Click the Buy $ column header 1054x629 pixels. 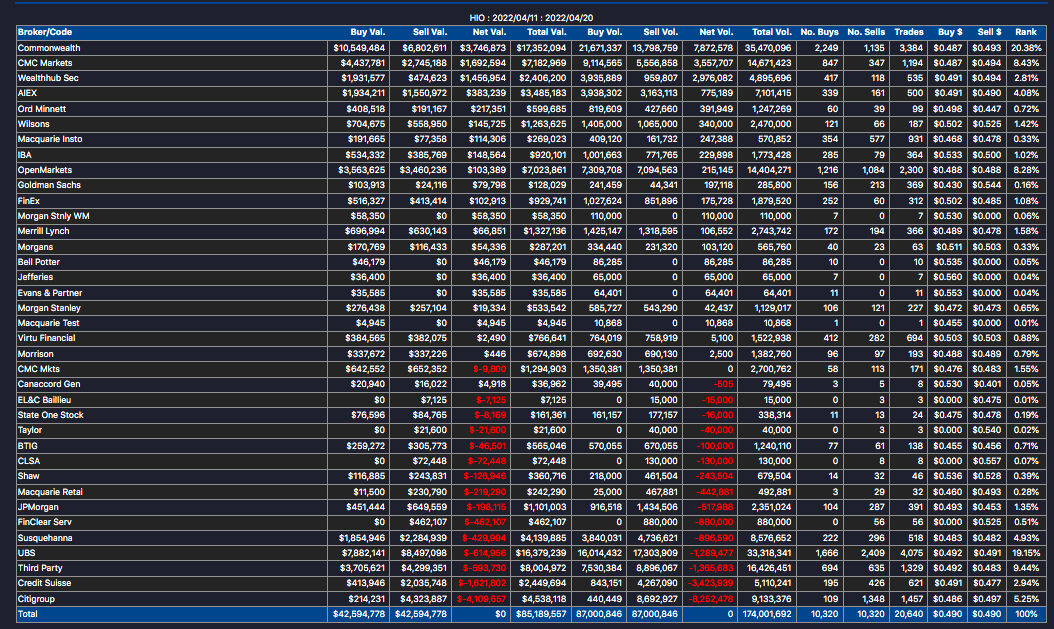pos(950,32)
